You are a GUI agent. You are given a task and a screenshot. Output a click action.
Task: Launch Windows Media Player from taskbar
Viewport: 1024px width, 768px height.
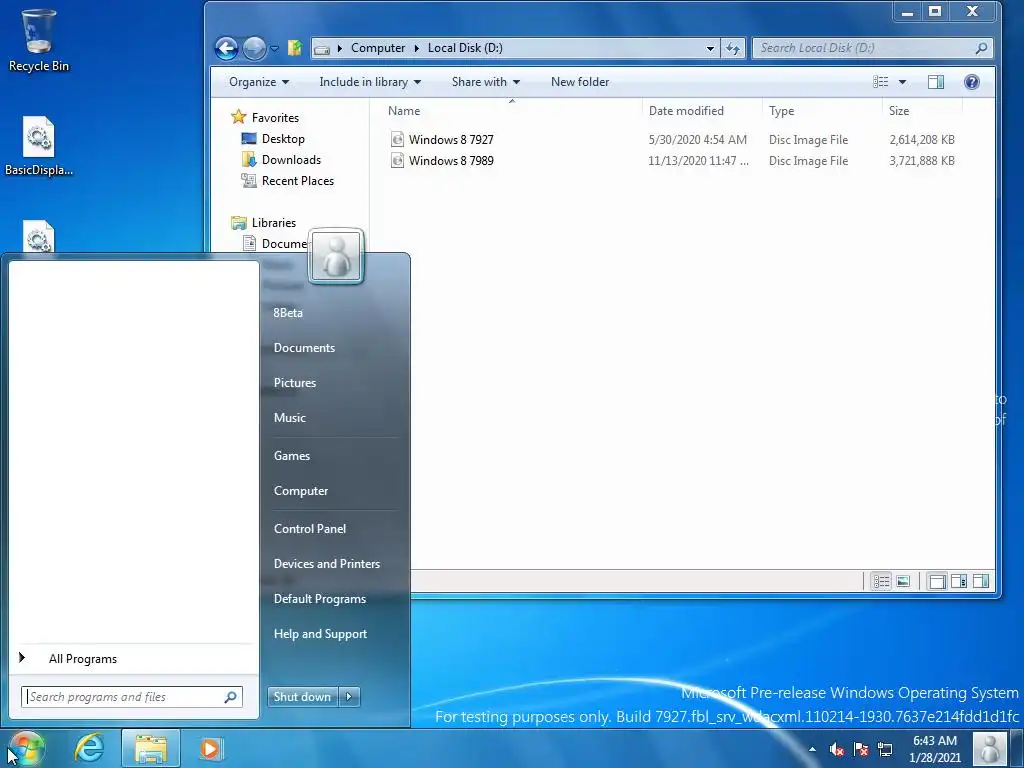point(210,748)
